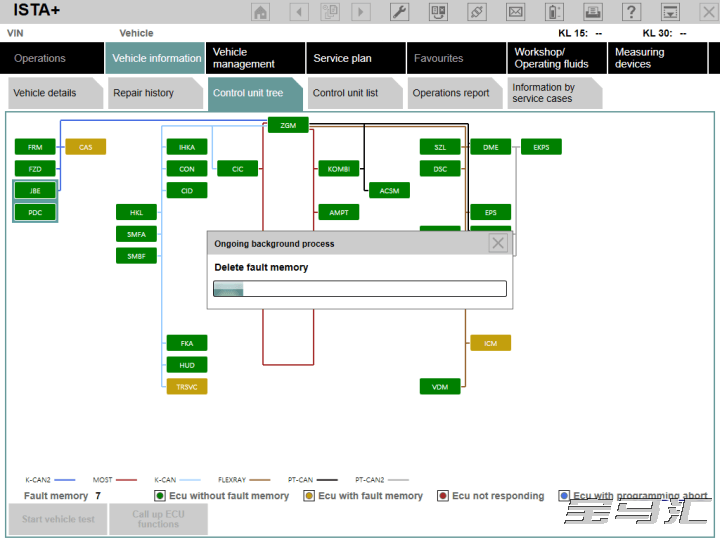The image size is (720, 540).
Task: Select the HUD control unit
Action: coord(187,365)
